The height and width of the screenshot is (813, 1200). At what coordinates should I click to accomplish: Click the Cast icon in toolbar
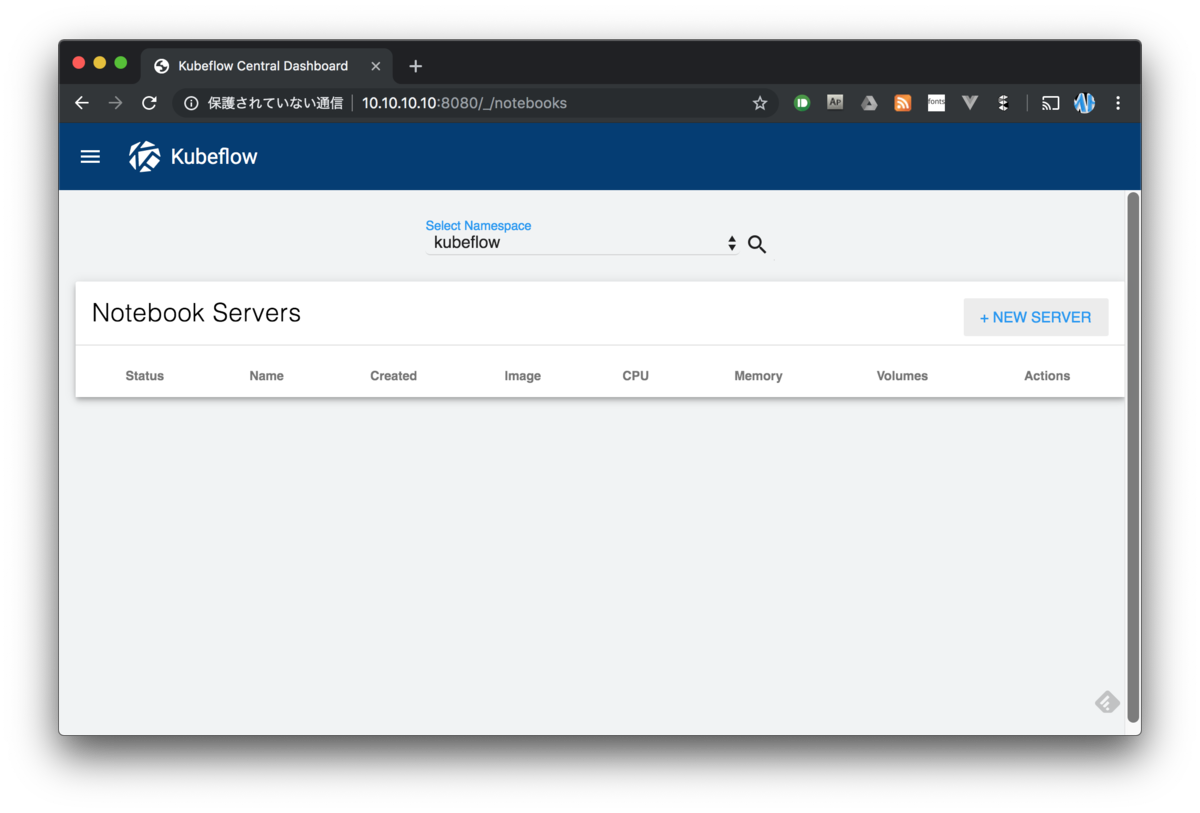pos(1050,103)
